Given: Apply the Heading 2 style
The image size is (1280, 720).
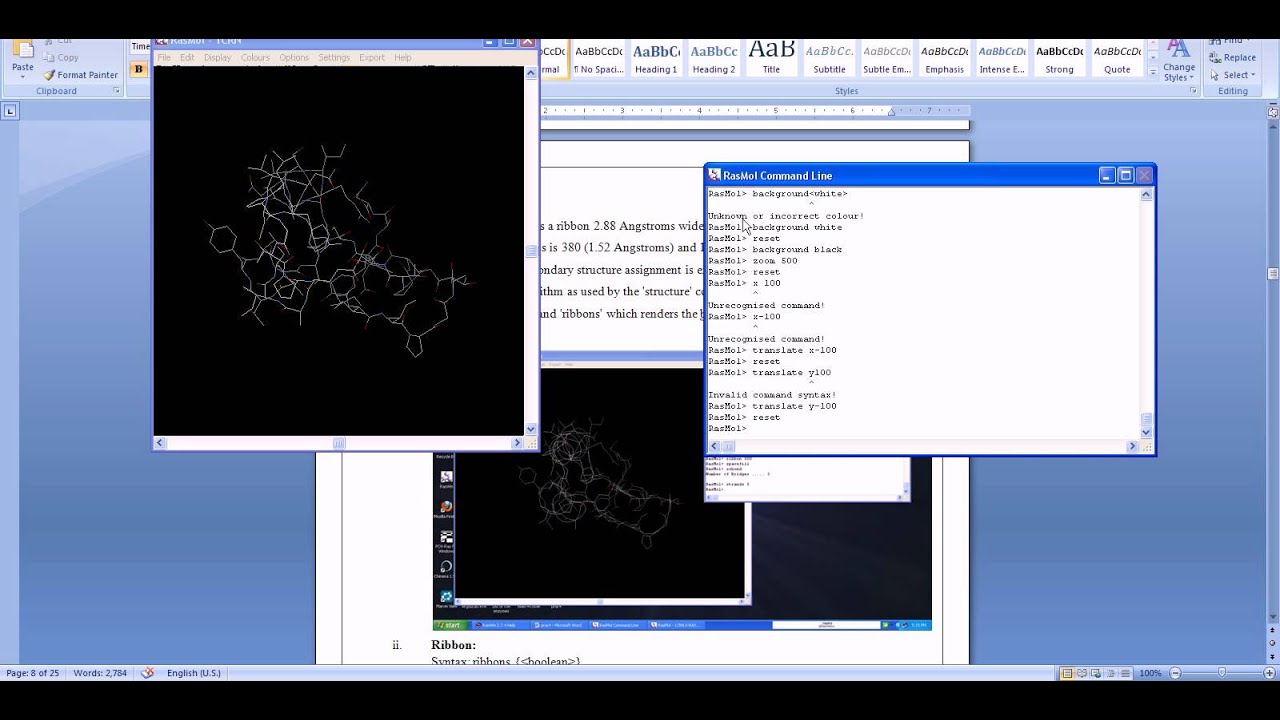Looking at the screenshot, I should [x=714, y=59].
